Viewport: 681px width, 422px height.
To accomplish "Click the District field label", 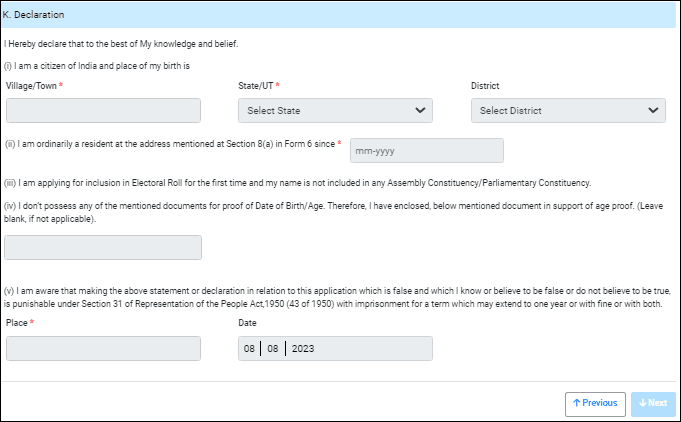I will 485,86.
